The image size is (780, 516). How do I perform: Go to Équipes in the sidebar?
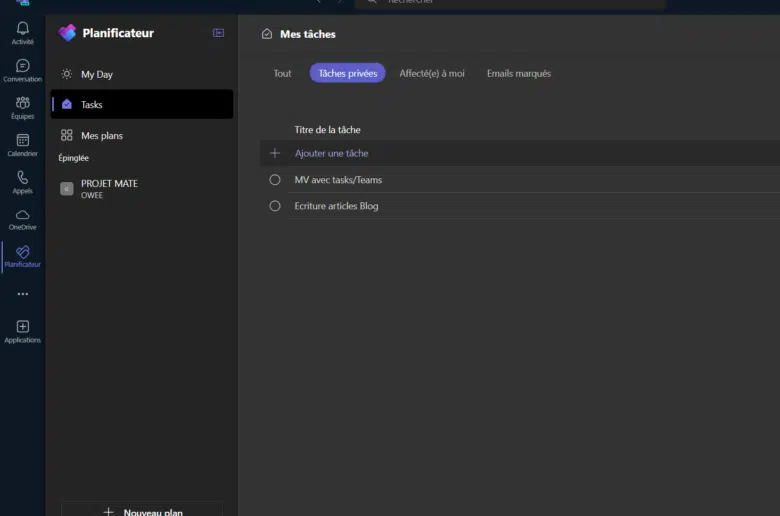click(x=22, y=103)
